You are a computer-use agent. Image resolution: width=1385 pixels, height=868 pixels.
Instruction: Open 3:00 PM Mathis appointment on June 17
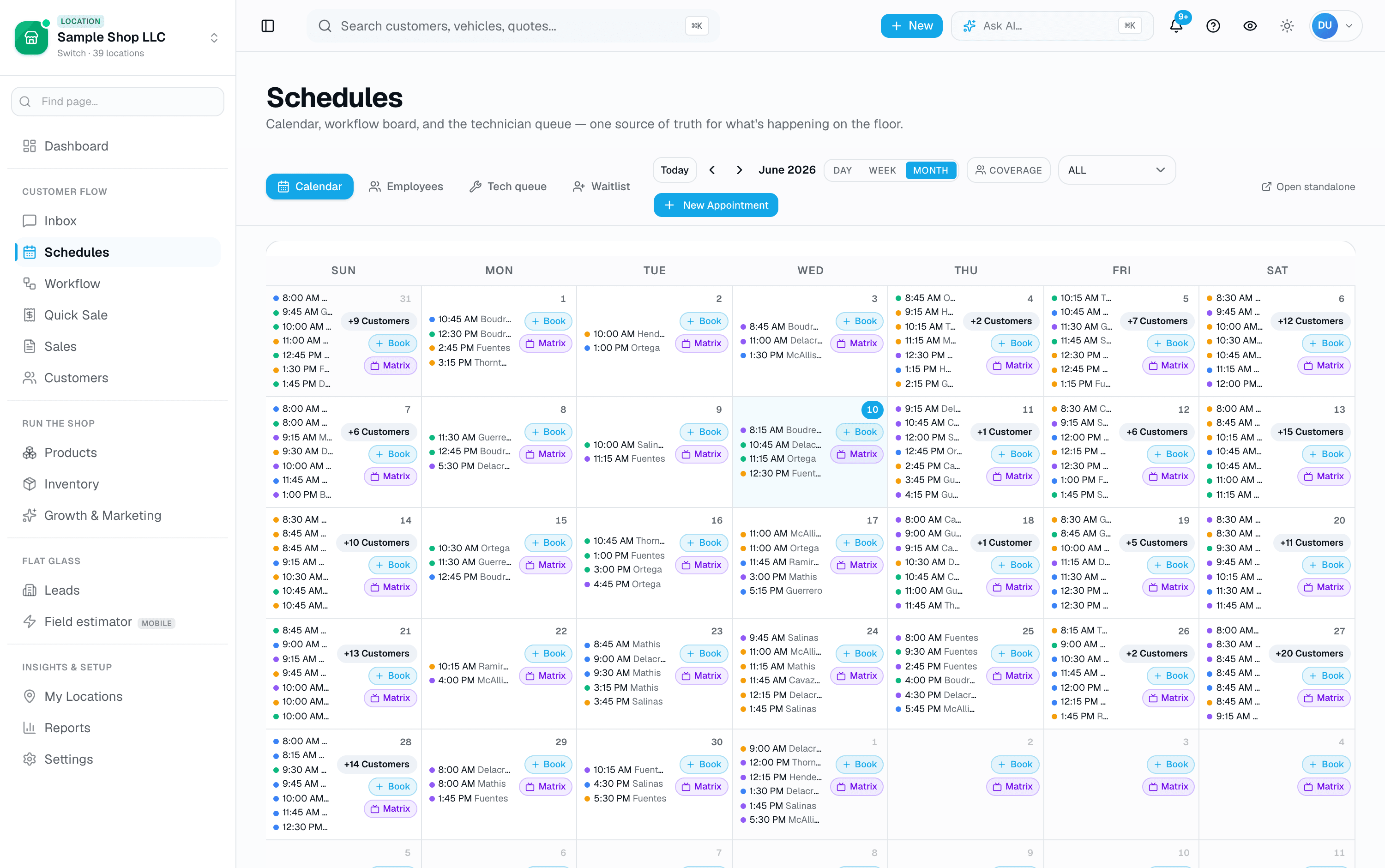(779, 576)
